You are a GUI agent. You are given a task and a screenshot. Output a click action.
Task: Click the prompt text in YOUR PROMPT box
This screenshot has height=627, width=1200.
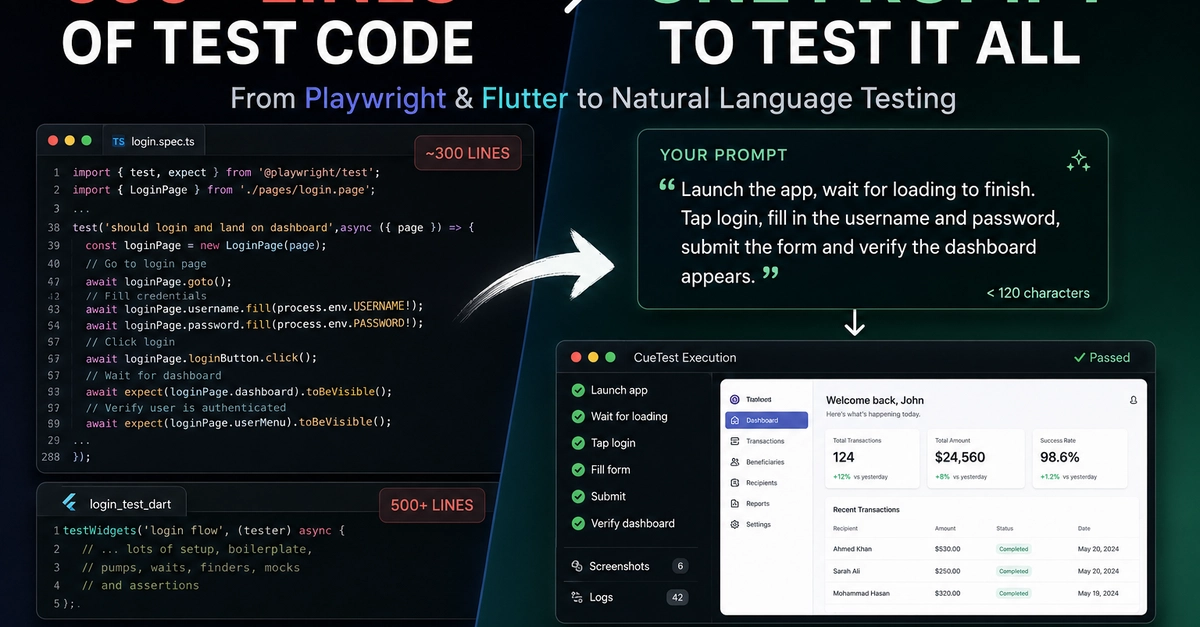(x=870, y=232)
